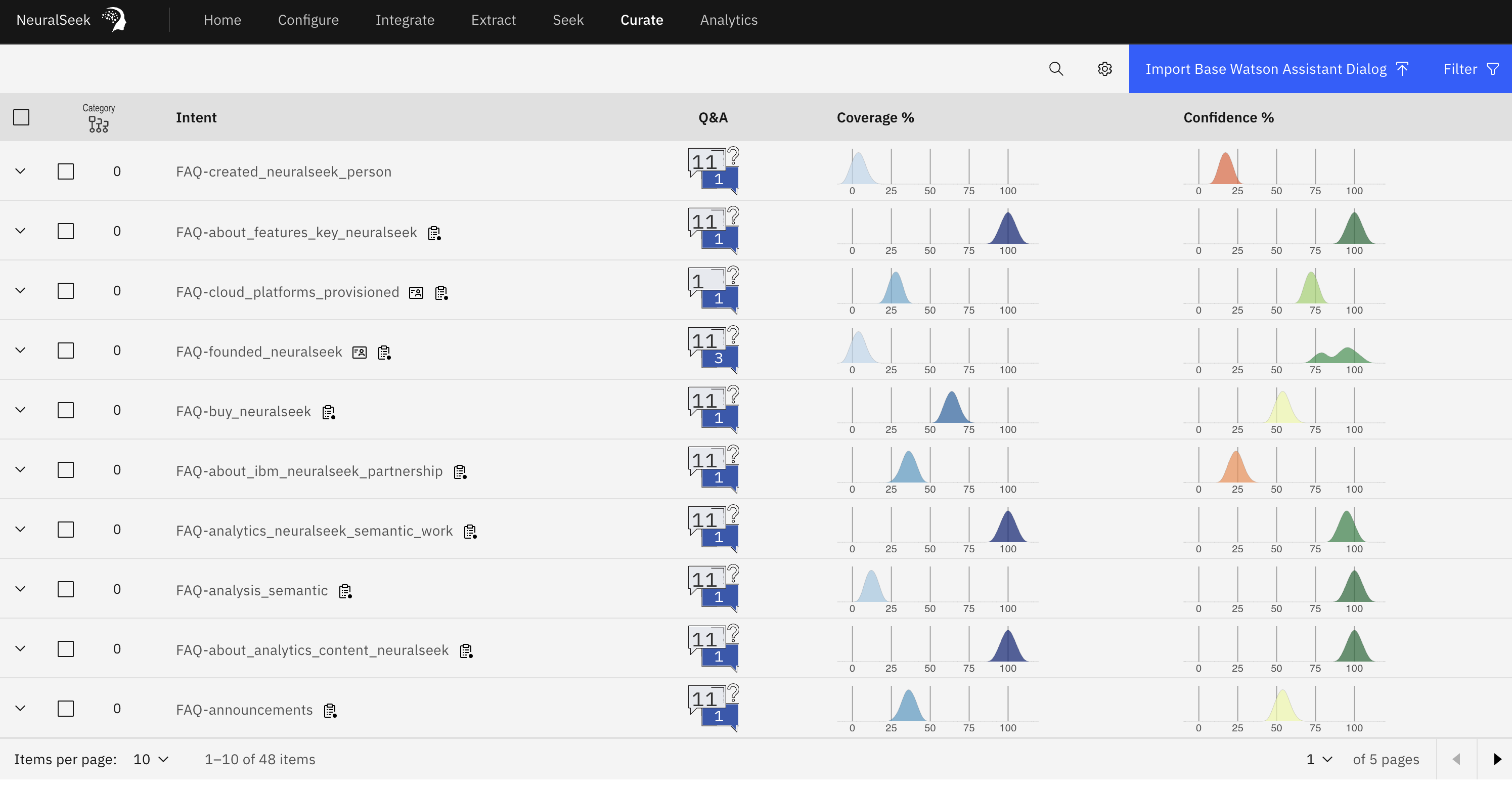The width and height of the screenshot is (1512, 786).
Task: Check the FAQ-buy_neuralseek row checkbox
Action: point(66,410)
